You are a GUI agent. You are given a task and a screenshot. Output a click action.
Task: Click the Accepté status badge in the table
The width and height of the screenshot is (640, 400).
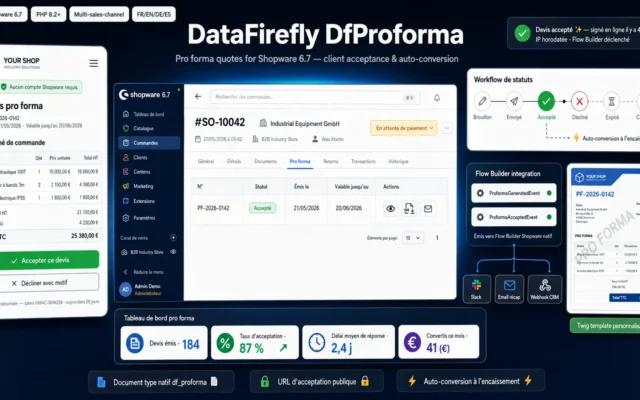[262, 208]
